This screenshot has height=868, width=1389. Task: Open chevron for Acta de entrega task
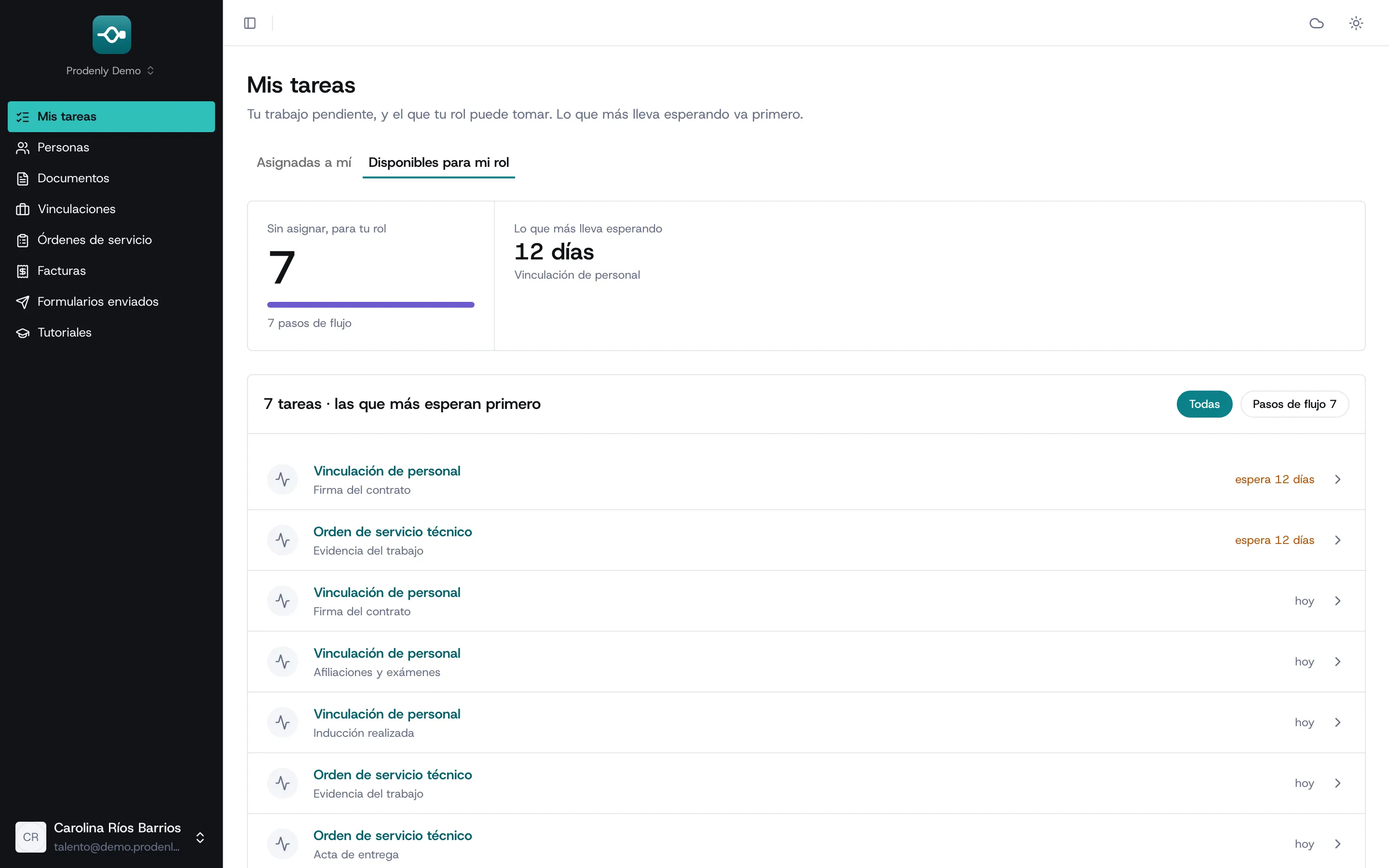pyautogui.click(x=1337, y=844)
